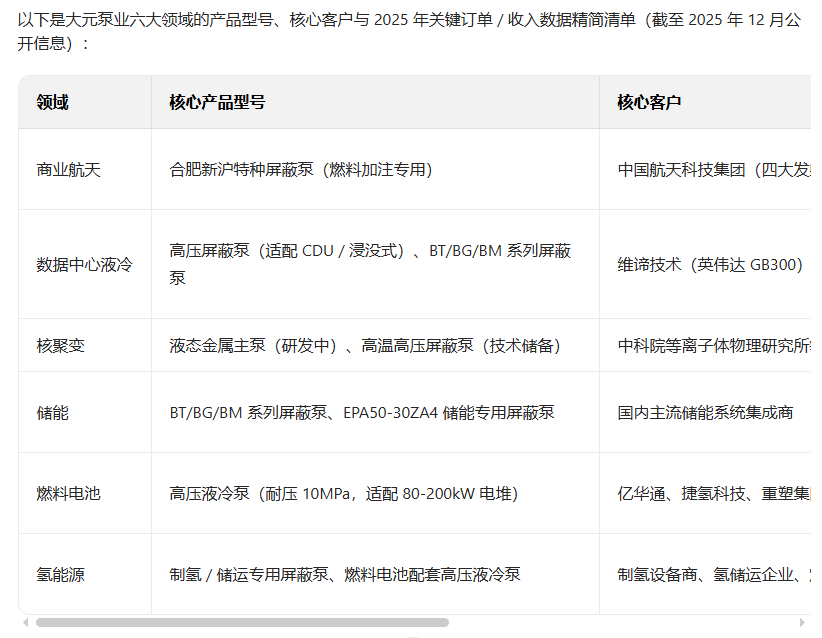The height and width of the screenshot is (638, 822).
Task: Click the 商业航天 row label
Action: coord(68,170)
